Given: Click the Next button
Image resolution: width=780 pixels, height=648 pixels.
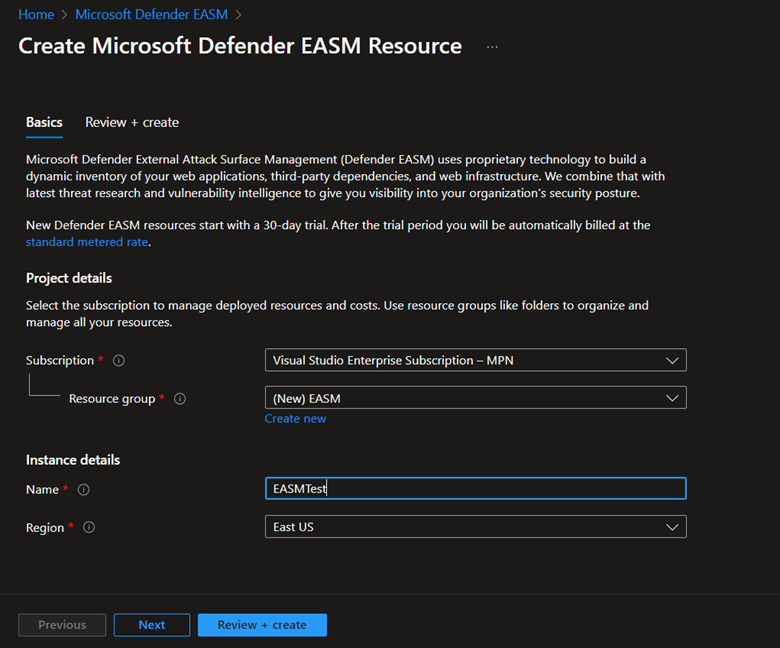Looking at the screenshot, I should tap(152, 625).
